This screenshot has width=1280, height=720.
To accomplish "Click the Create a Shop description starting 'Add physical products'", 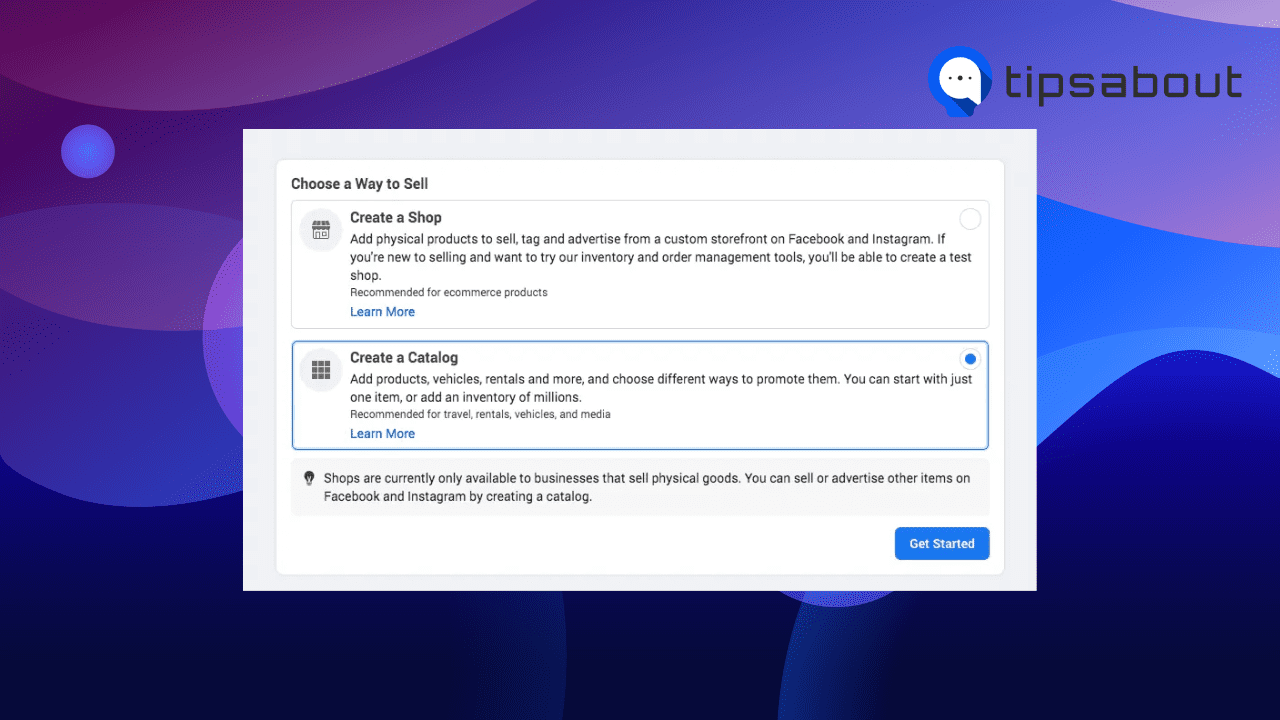I will tap(661, 257).
